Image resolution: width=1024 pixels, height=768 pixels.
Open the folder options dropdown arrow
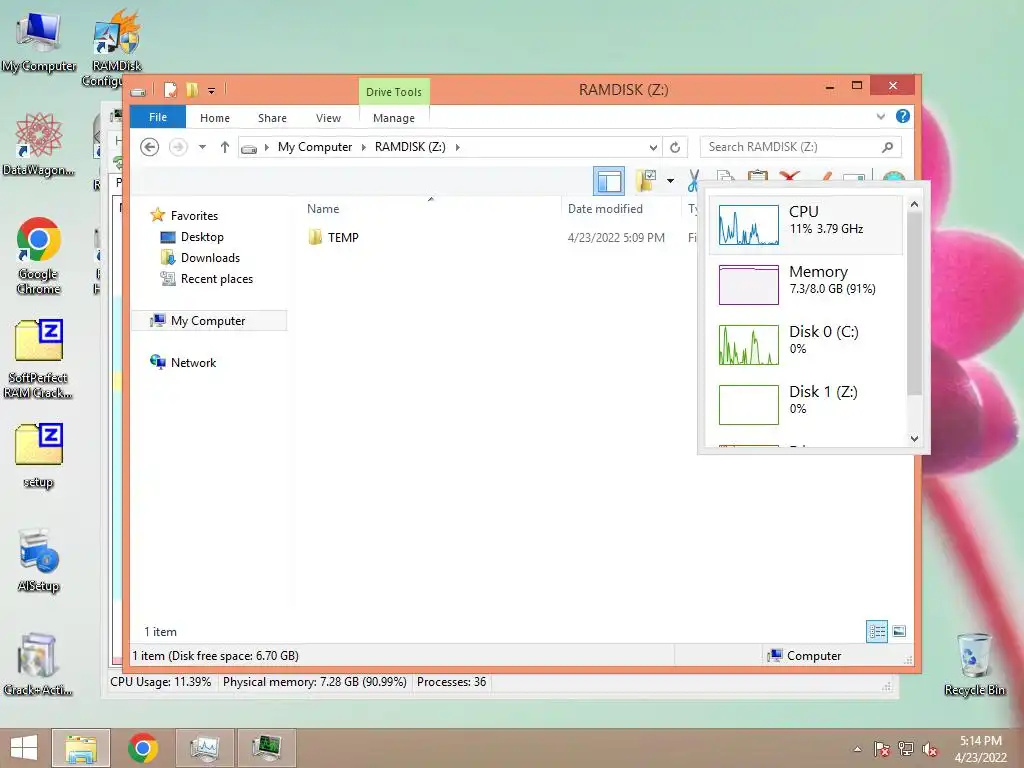670,181
